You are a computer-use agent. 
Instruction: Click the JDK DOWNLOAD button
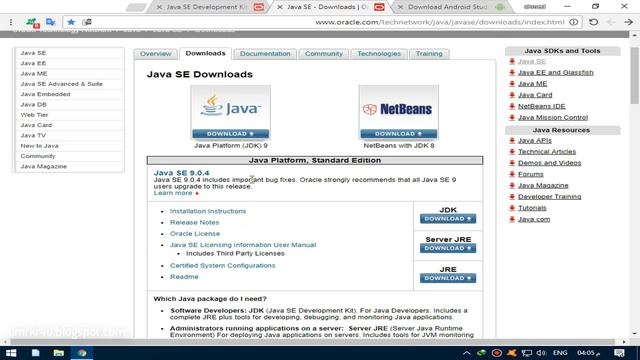point(448,219)
